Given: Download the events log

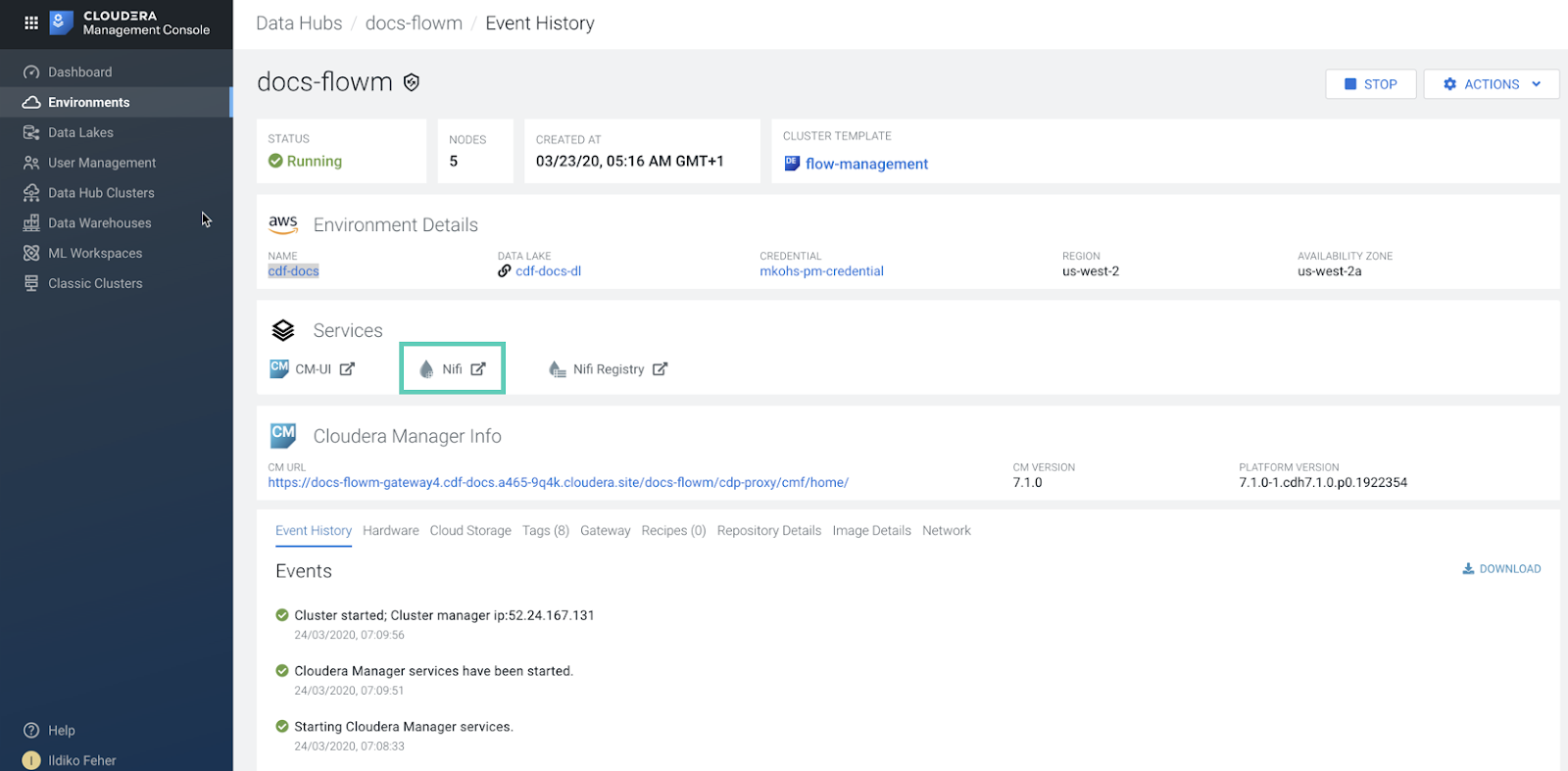Looking at the screenshot, I should point(1501,569).
